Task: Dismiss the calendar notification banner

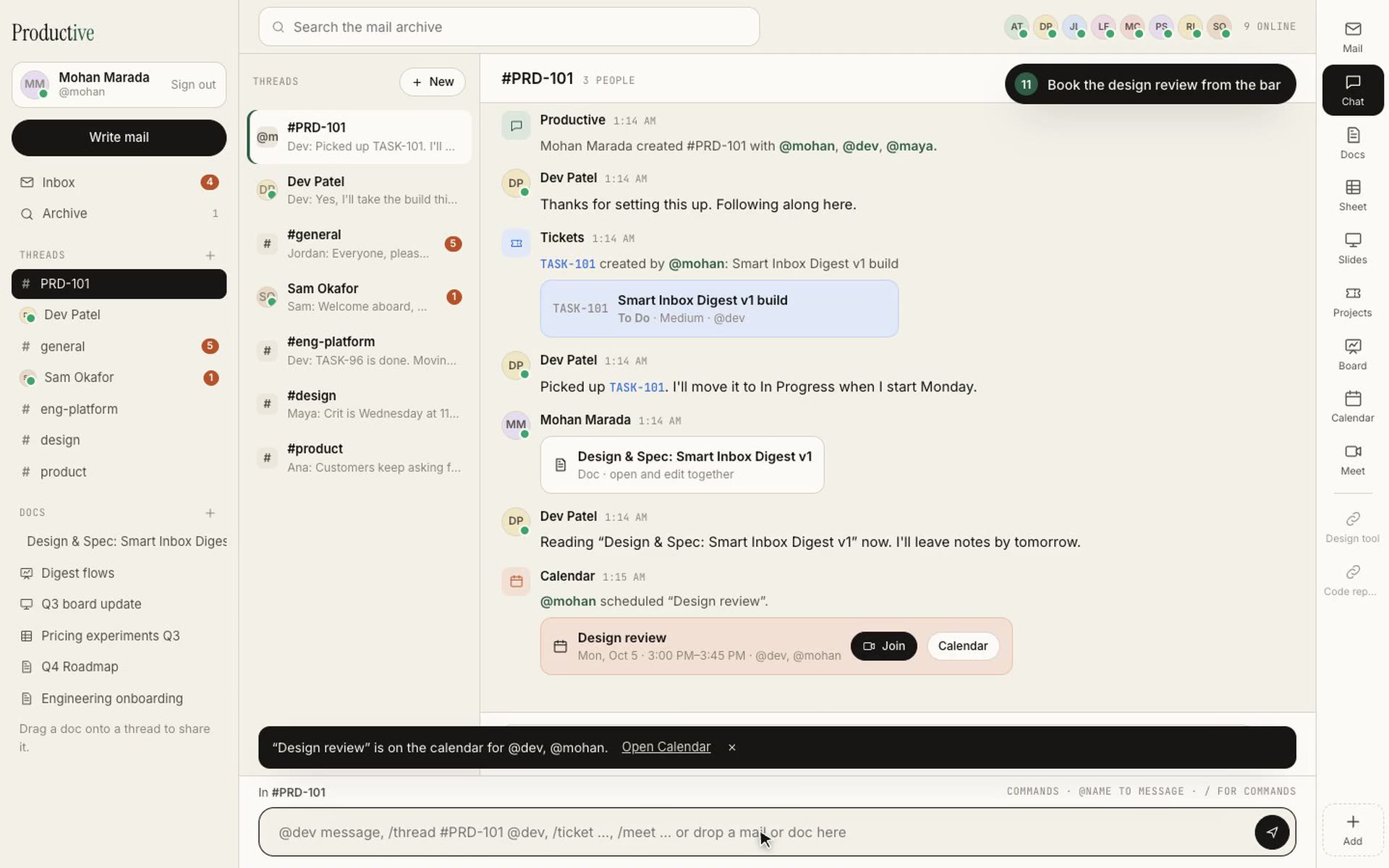Action: click(731, 747)
